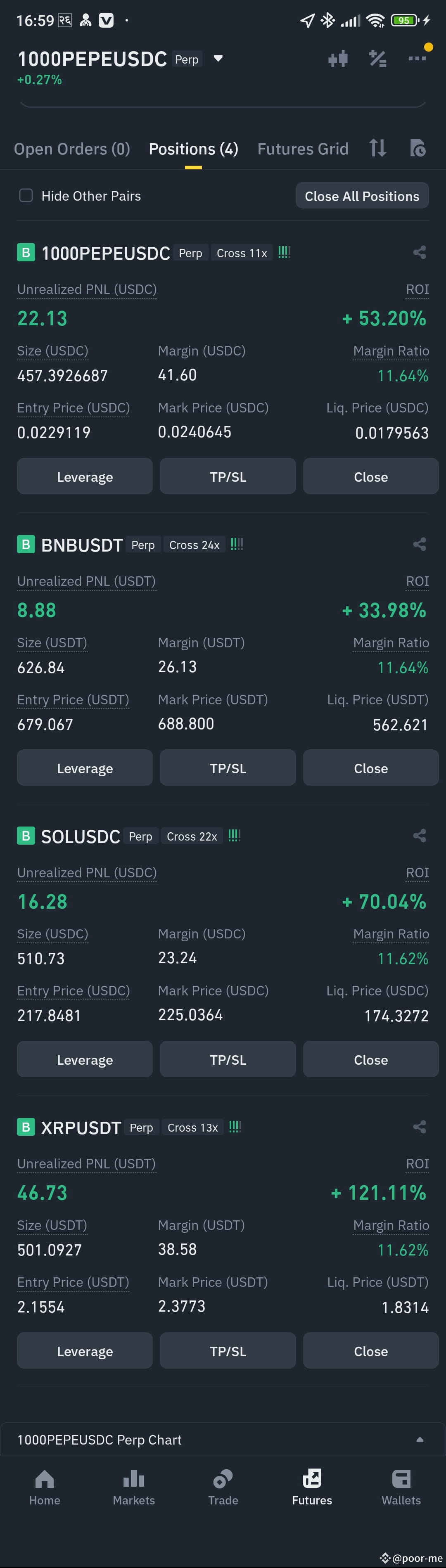
Task: Open the order history icon in tab bar
Action: 418,148
